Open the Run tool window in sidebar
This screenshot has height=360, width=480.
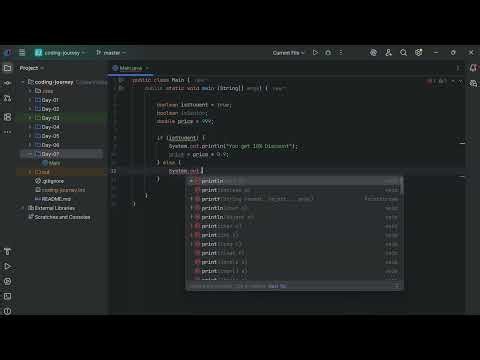pyautogui.click(x=7, y=266)
